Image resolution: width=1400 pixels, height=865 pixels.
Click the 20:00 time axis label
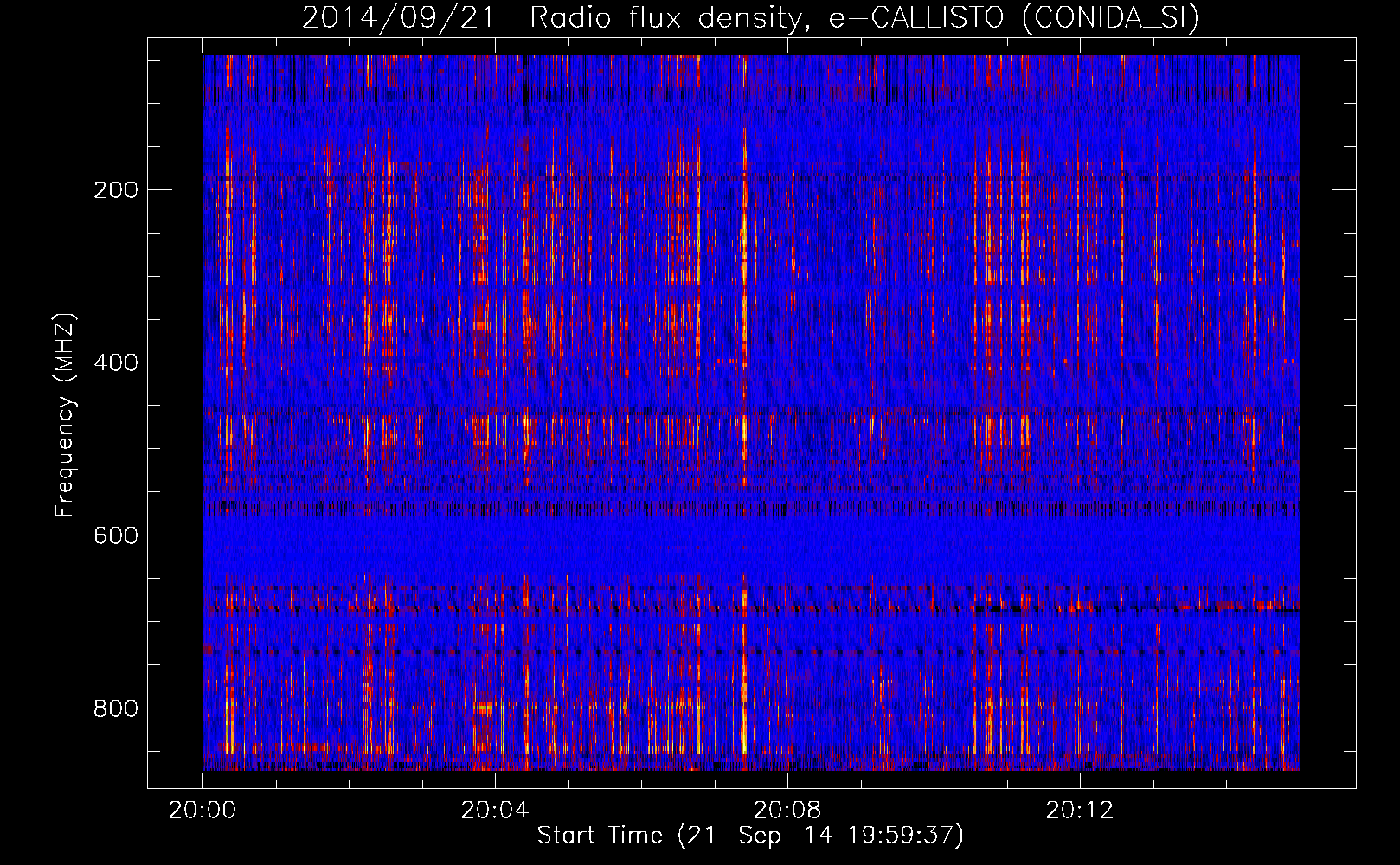pyautogui.click(x=202, y=811)
